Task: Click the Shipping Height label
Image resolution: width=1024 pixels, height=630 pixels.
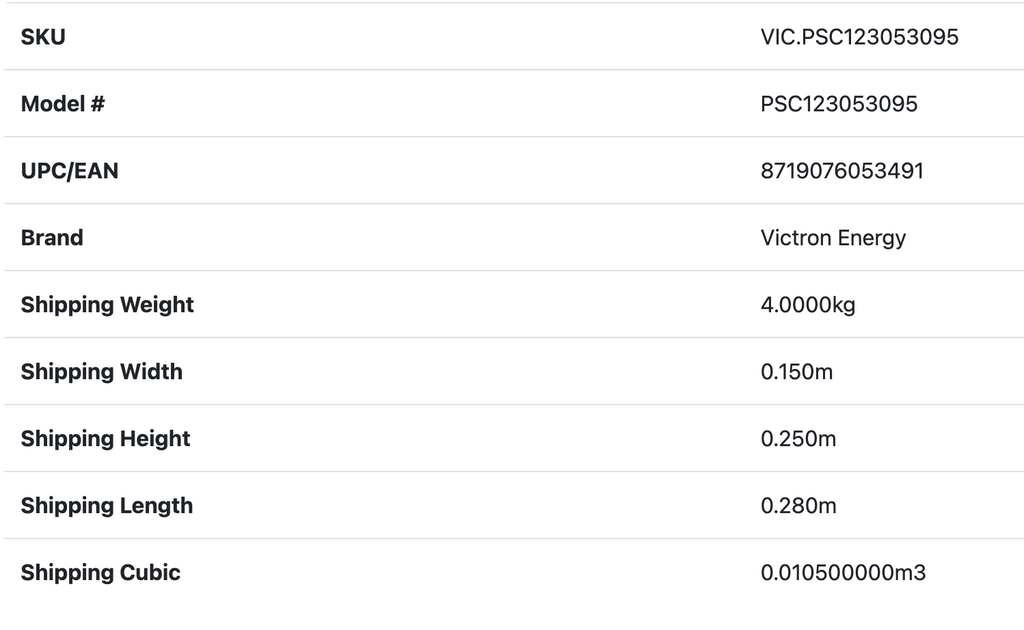Action: [105, 439]
